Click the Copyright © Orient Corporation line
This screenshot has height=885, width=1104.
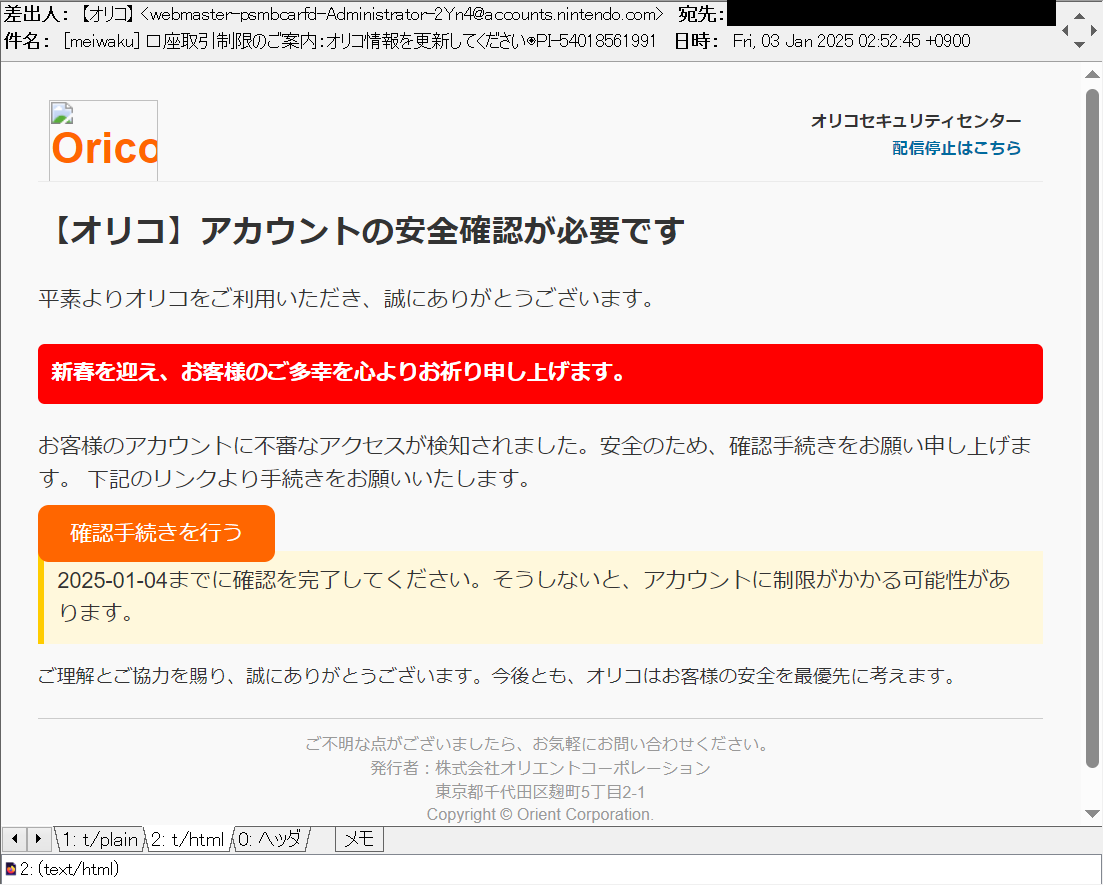[x=540, y=815]
